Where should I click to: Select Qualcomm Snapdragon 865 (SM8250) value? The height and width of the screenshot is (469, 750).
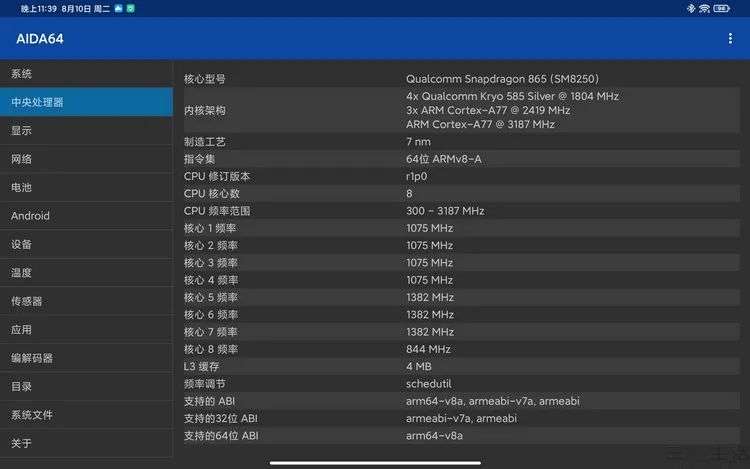click(x=502, y=79)
